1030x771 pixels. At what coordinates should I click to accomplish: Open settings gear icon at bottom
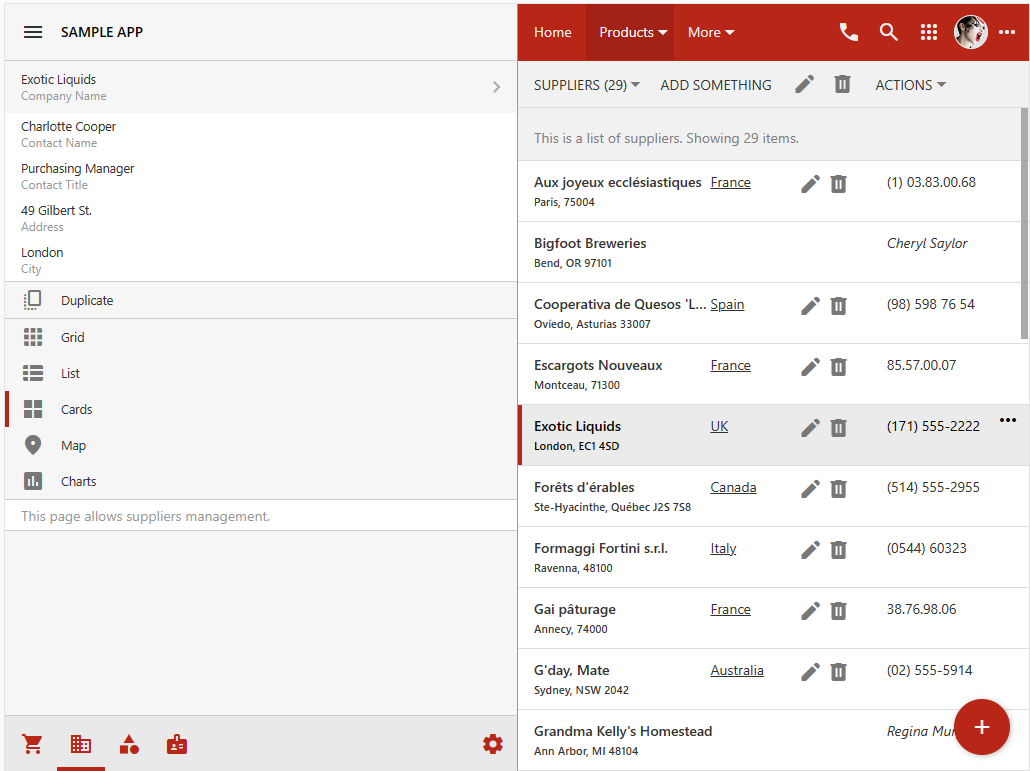pyautogui.click(x=492, y=744)
